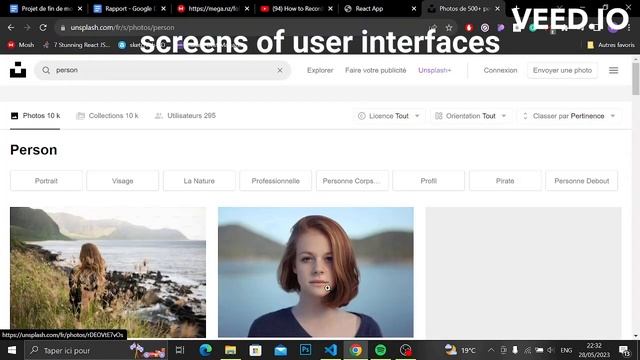Open the Classer par Pertinence dropdown

tap(569, 116)
